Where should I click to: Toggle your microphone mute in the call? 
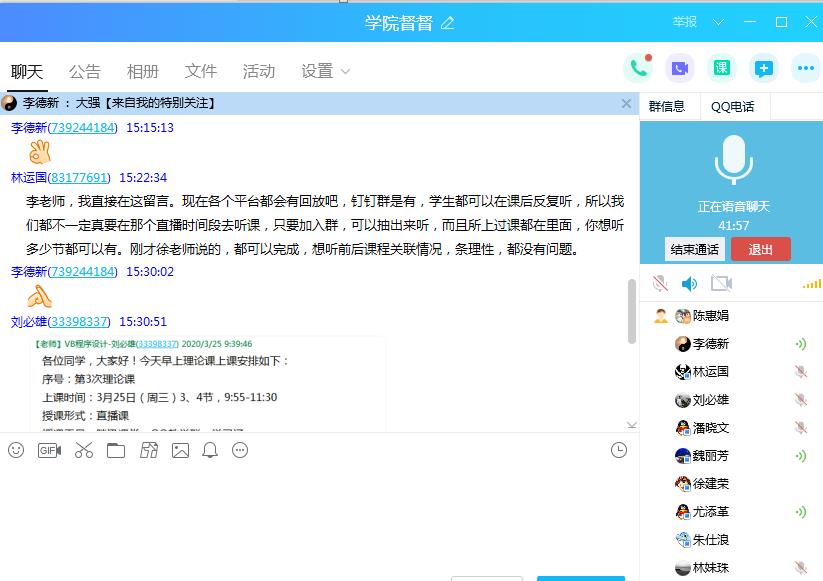(x=660, y=283)
